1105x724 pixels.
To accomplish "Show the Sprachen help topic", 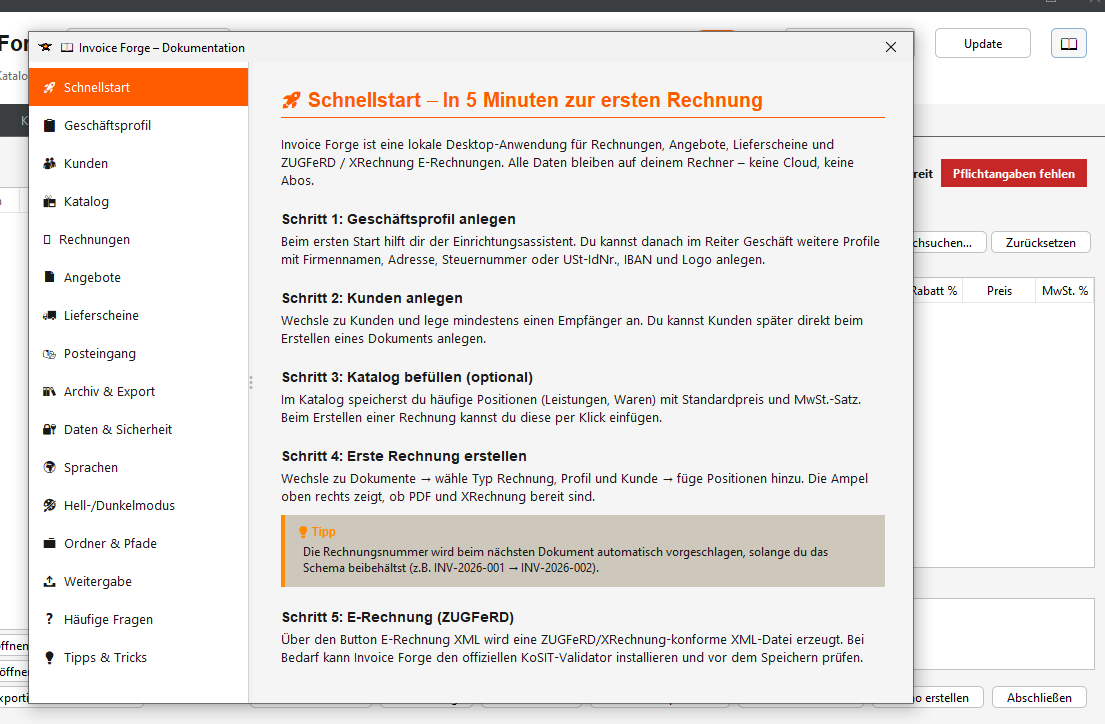I will (x=139, y=468).
